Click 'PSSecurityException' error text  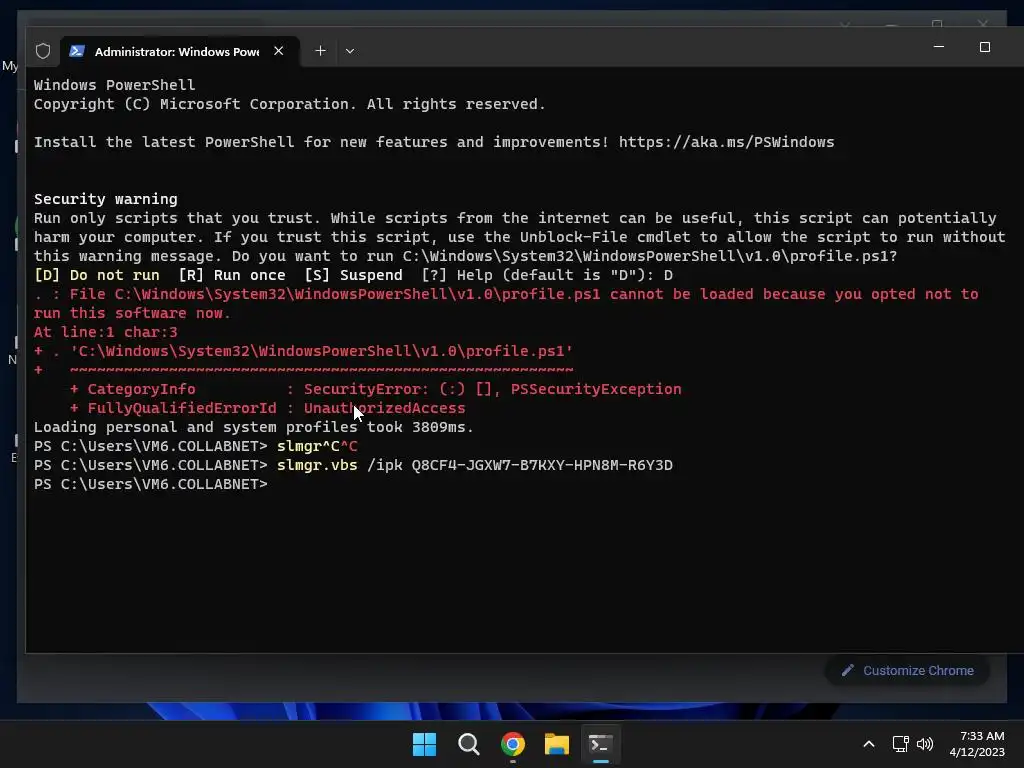[596, 389]
